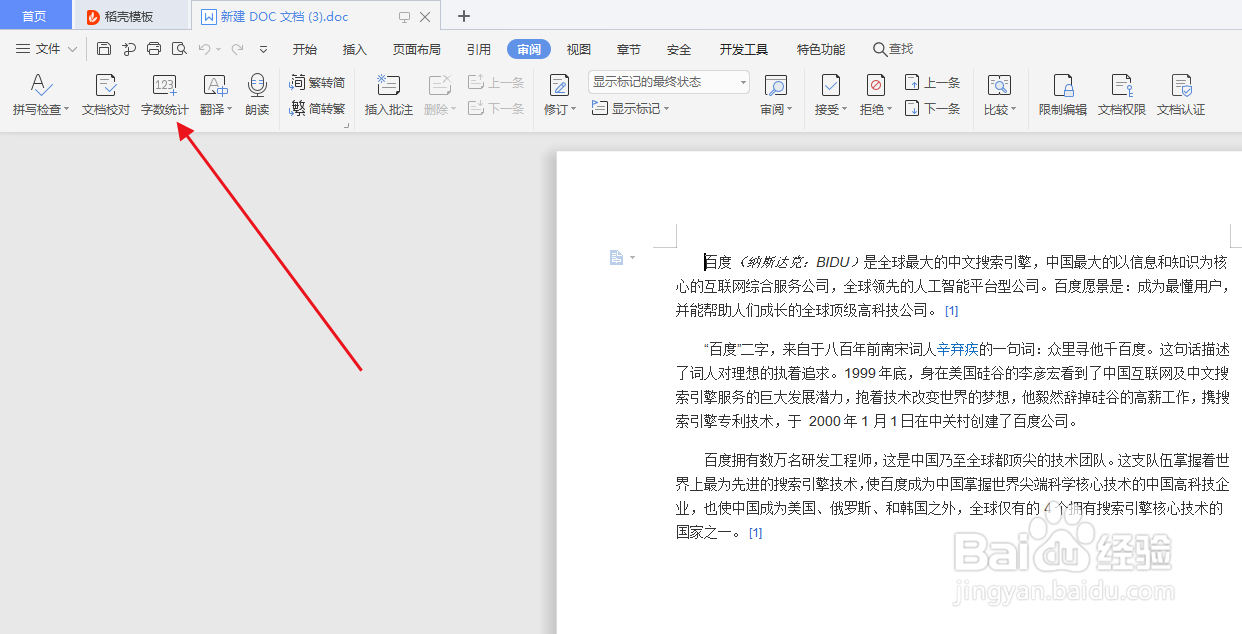Click the redo arrow icon
This screenshot has width=1242, height=634.
coord(237,48)
